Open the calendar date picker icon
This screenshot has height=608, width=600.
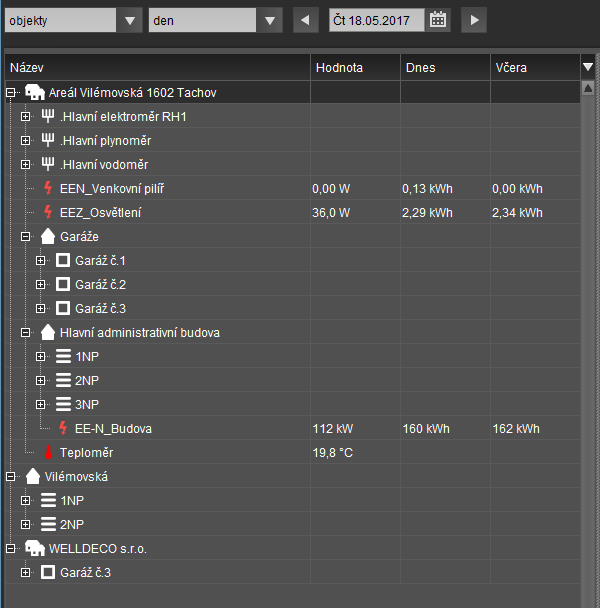(x=438, y=20)
